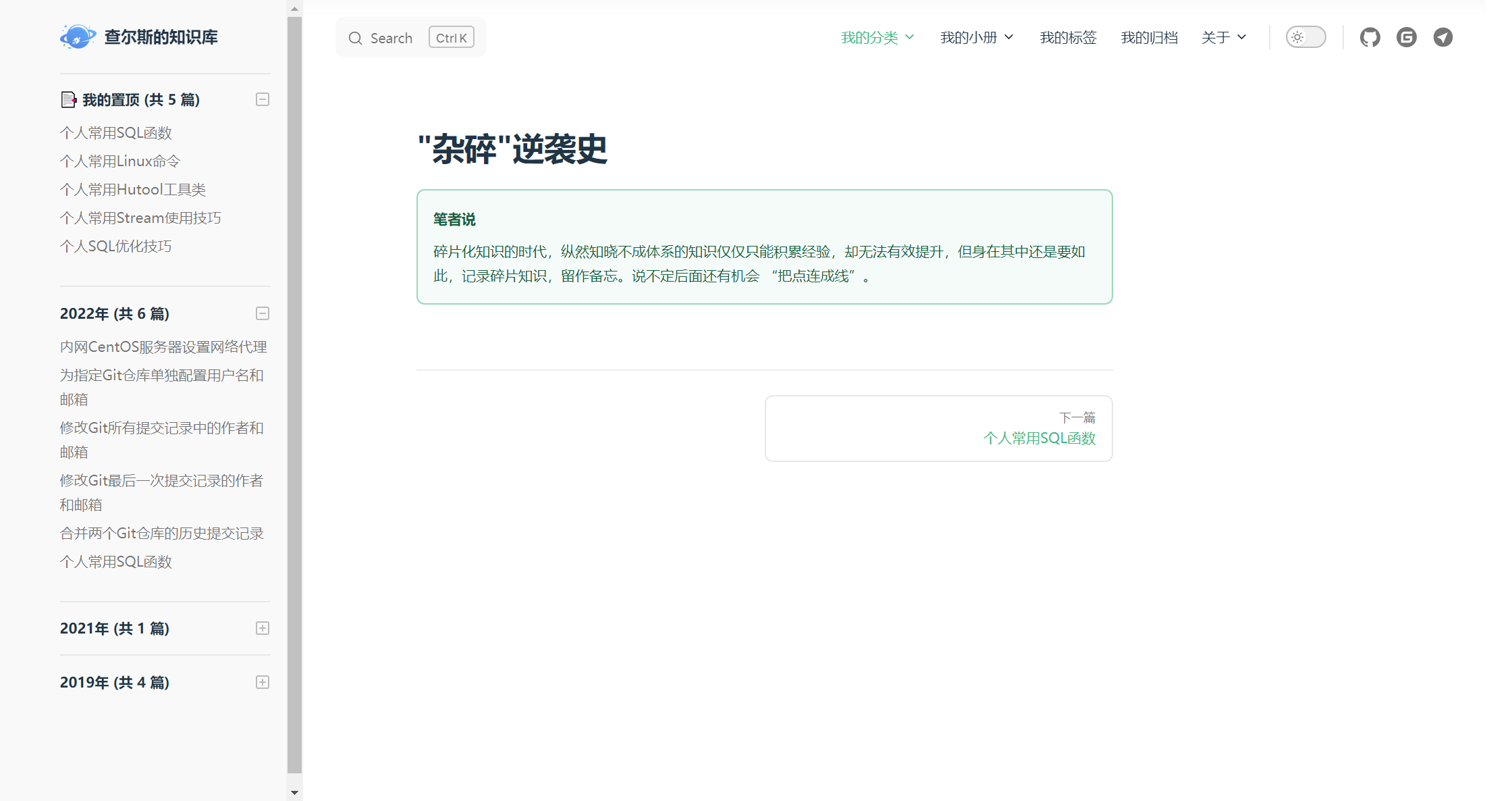Click the Ctrl K shortcut badge
This screenshot has width=1512, height=801.
(451, 38)
